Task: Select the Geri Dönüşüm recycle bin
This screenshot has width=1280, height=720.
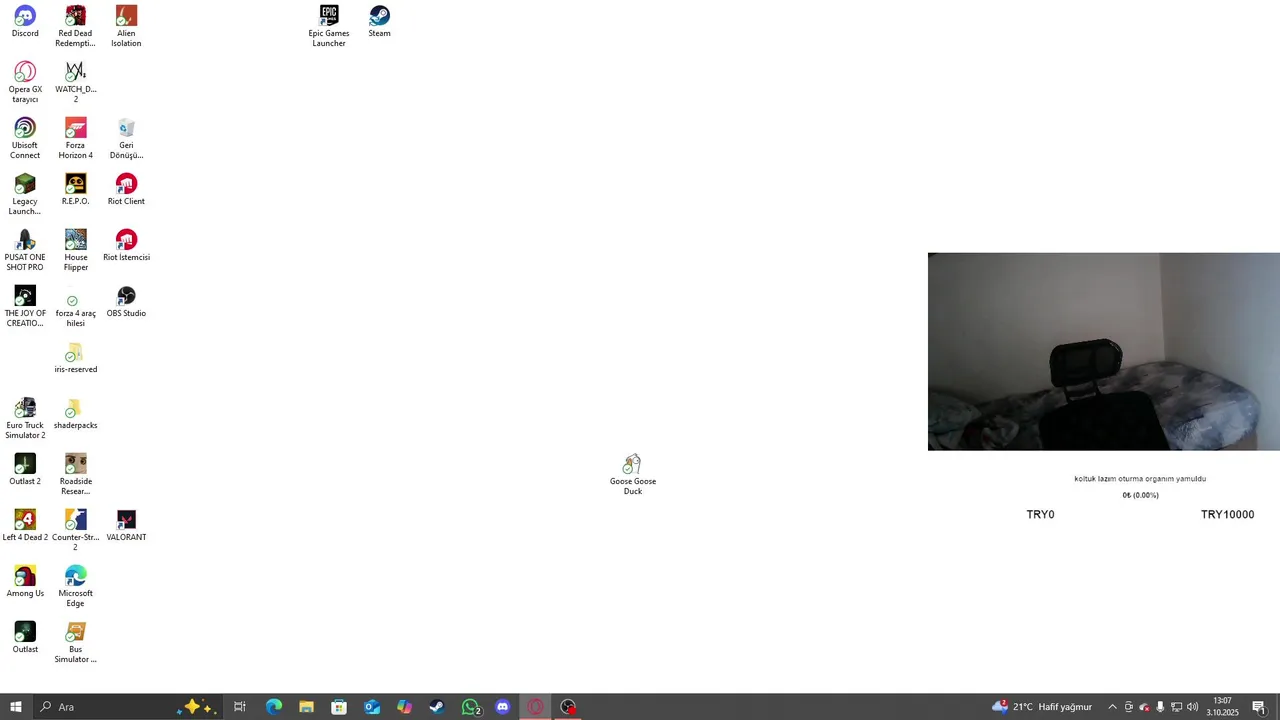Action: coord(126,139)
